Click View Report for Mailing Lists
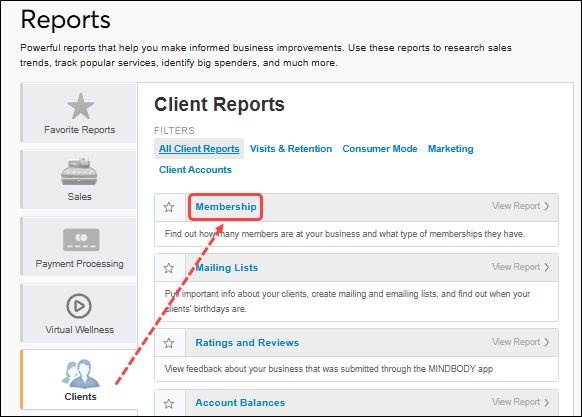This screenshot has width=582, height=417. click(x=516, y=267)
